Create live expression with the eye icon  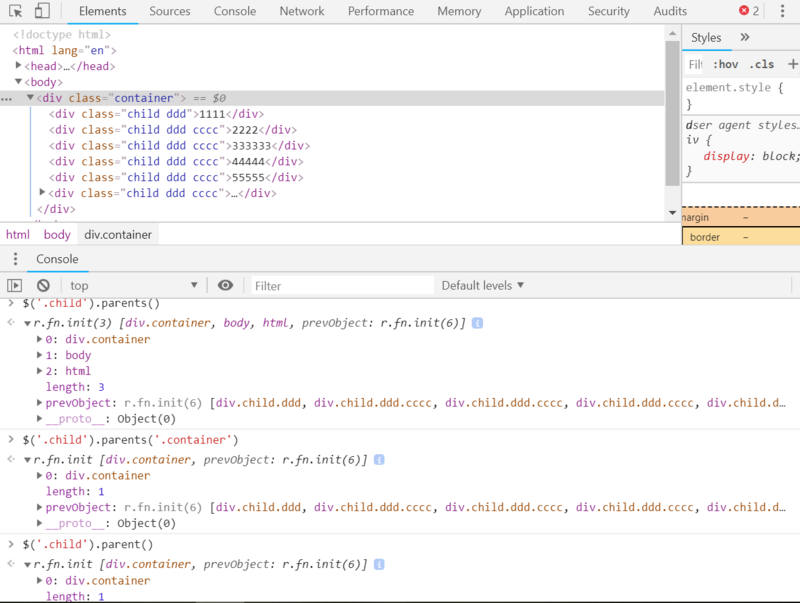(x=225, y=285)
